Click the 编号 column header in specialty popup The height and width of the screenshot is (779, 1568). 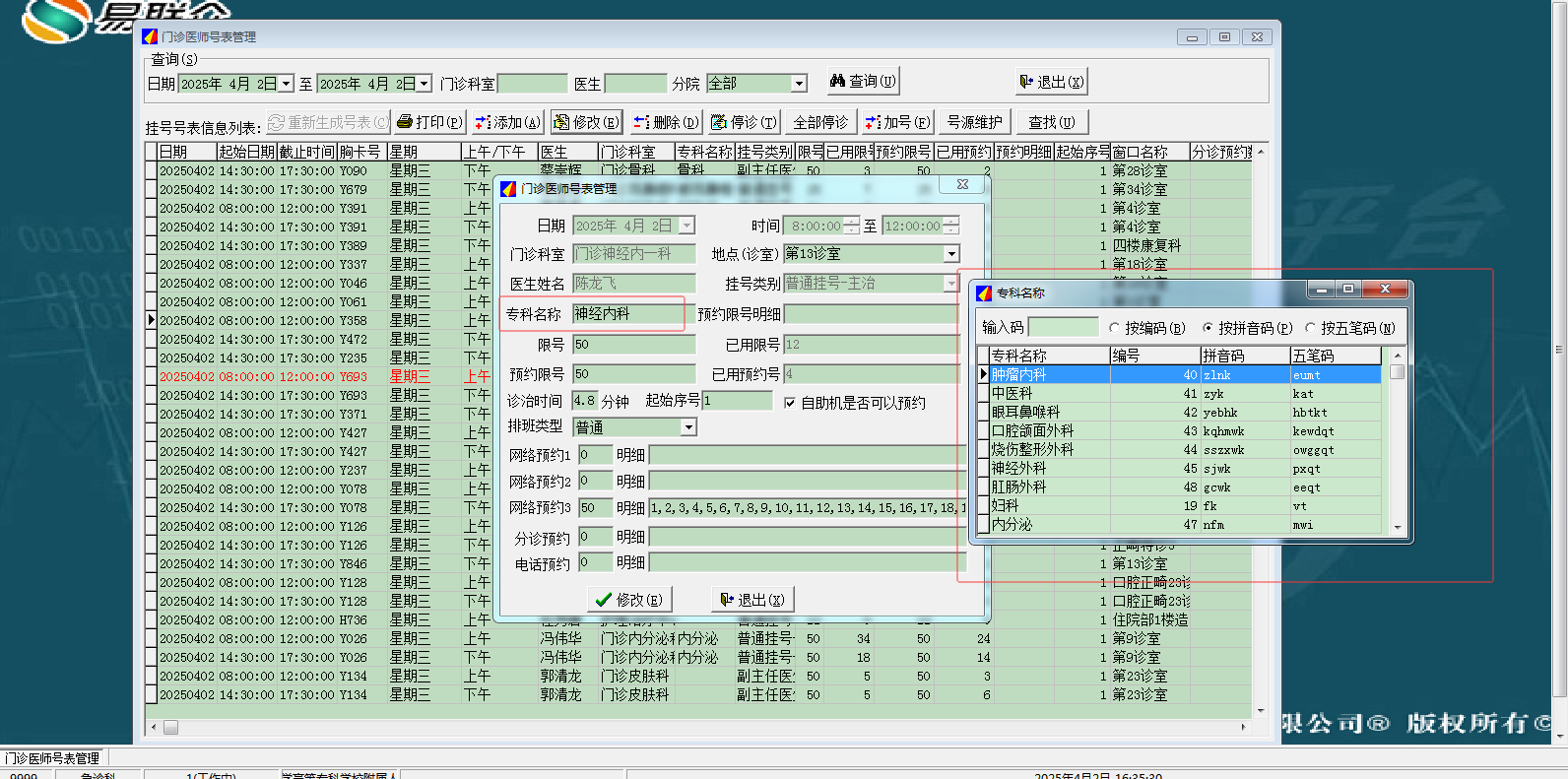tap(1154, 356)
